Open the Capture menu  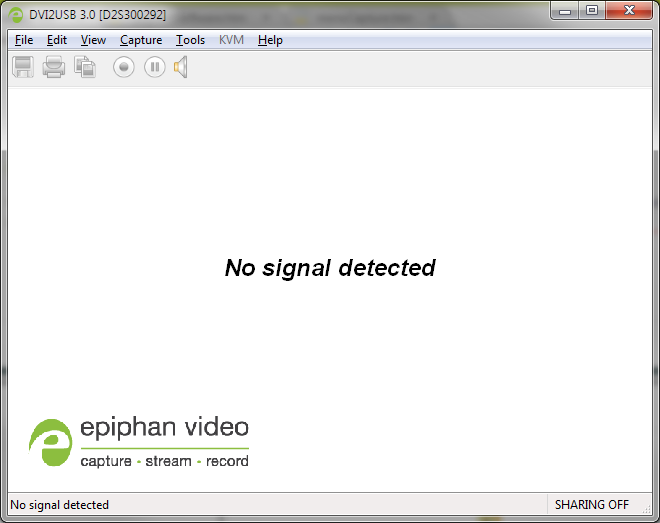pos(141,40)
